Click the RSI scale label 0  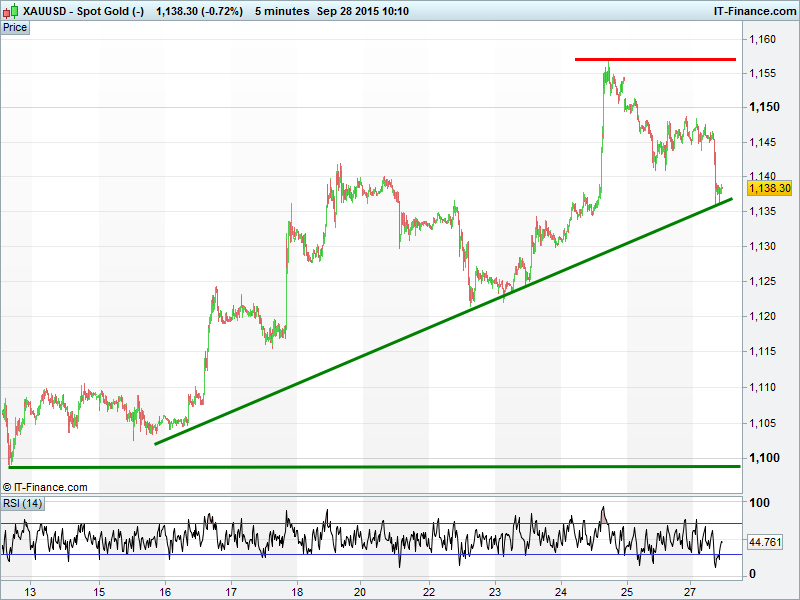click(752, 574)
